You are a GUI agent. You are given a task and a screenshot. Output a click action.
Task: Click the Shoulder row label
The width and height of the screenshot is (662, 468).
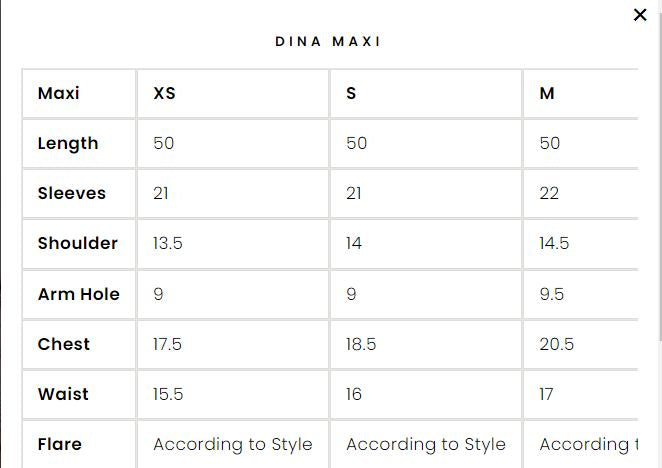tap(77, 243)
